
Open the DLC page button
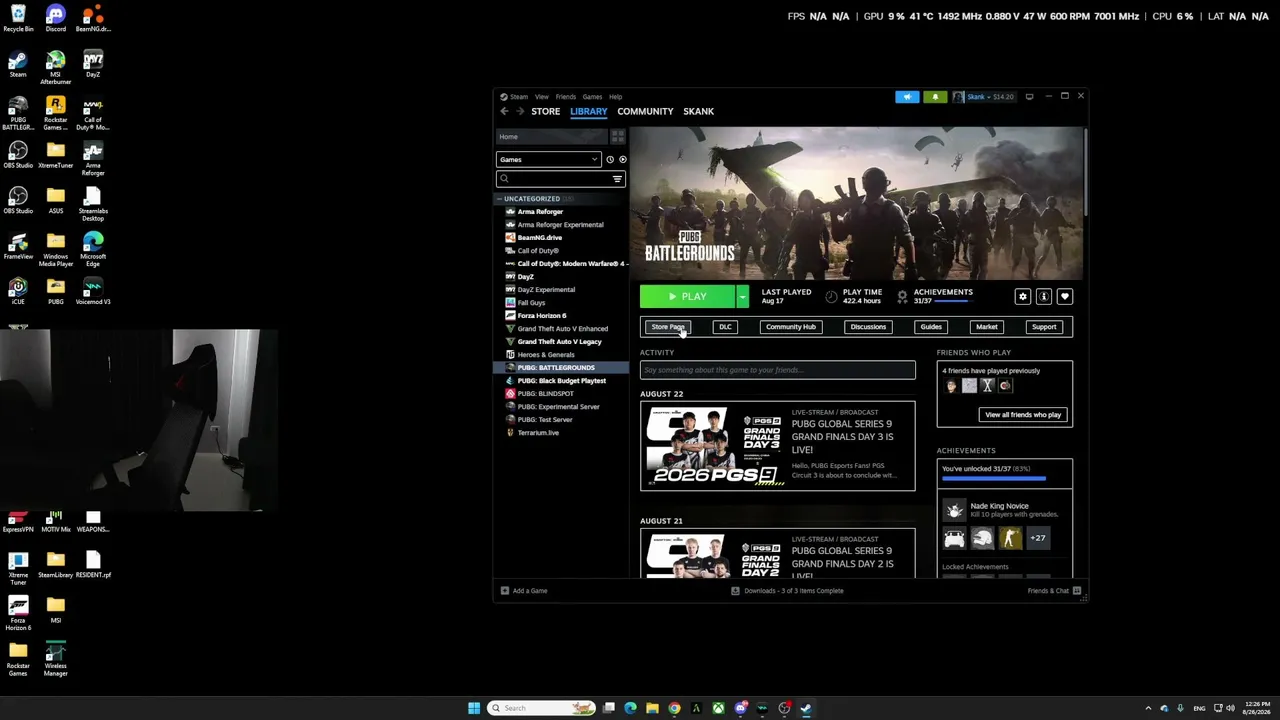(x=725, y=327)
